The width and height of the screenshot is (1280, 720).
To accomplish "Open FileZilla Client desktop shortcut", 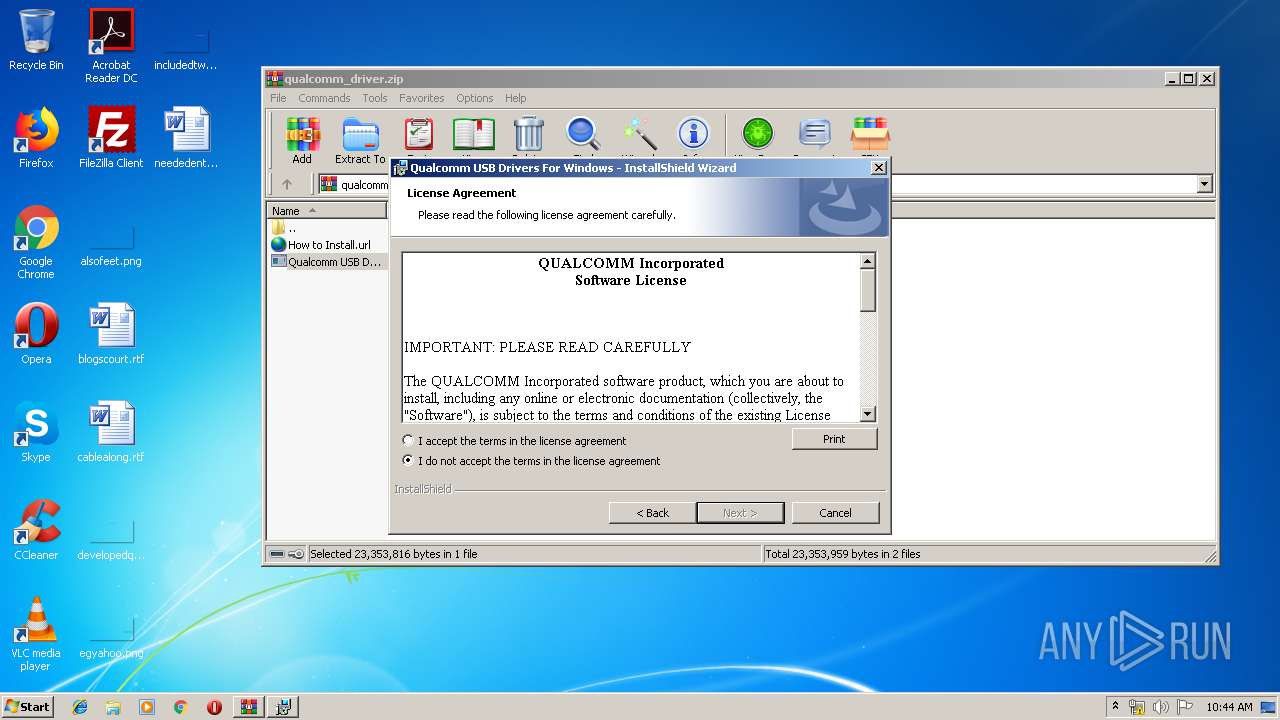I will tap(111, 138).
